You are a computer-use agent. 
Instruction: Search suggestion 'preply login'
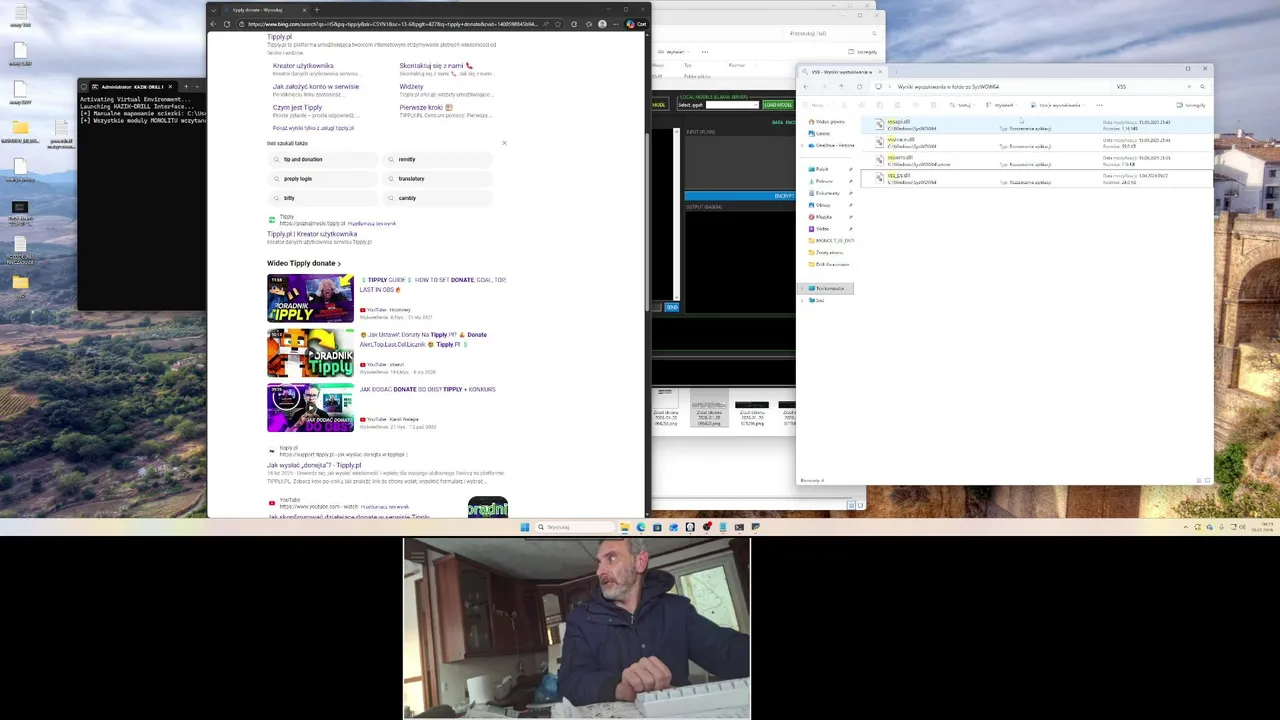click(324, 179)
